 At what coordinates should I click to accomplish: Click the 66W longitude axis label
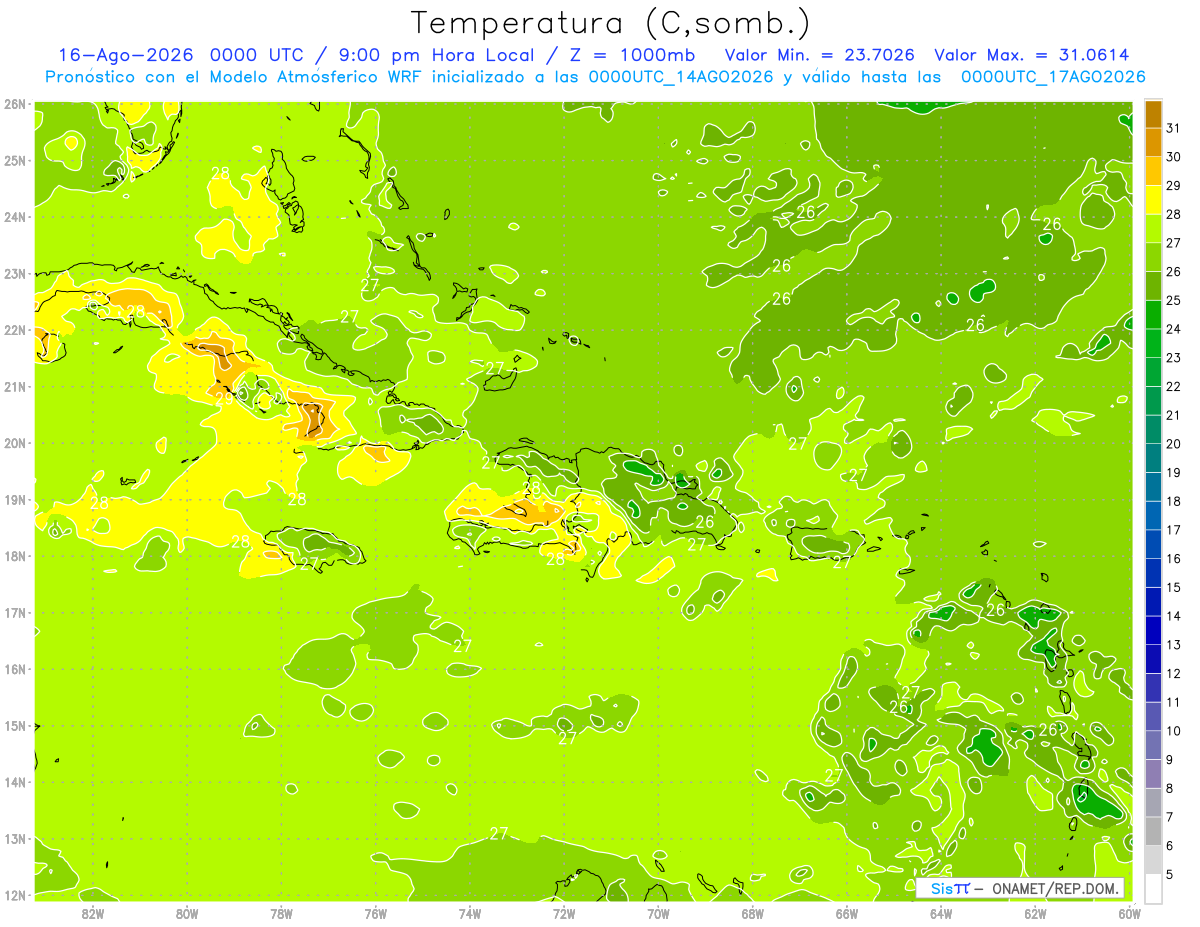click(x=847, y=914)
